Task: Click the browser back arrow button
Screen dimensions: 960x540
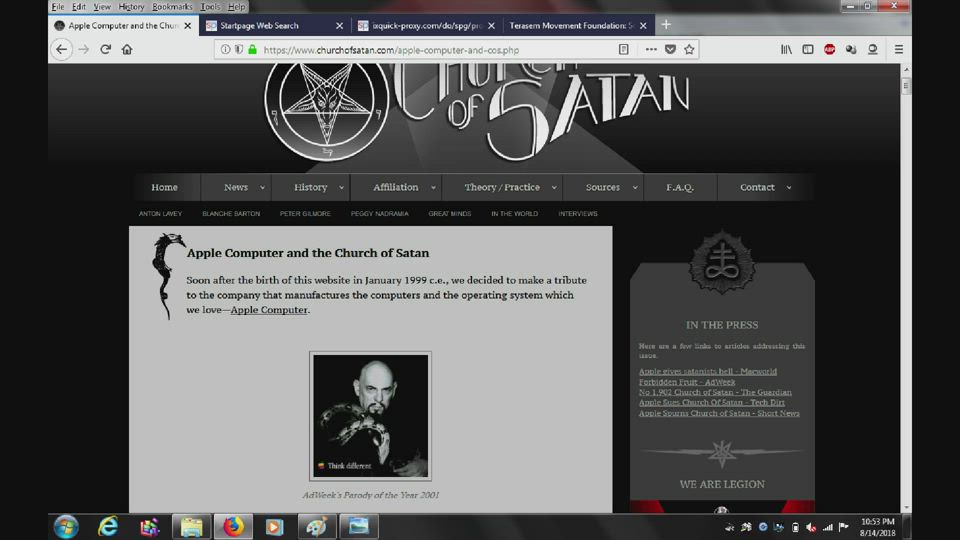Action: 62,49
